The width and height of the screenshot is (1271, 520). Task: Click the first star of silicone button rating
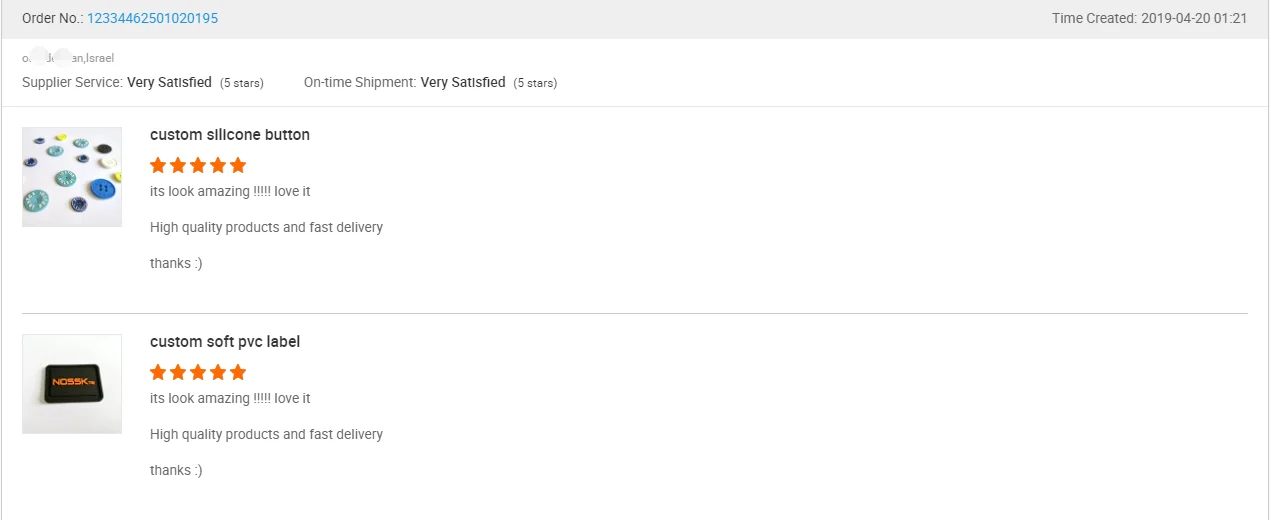click(x=158, y=165)
